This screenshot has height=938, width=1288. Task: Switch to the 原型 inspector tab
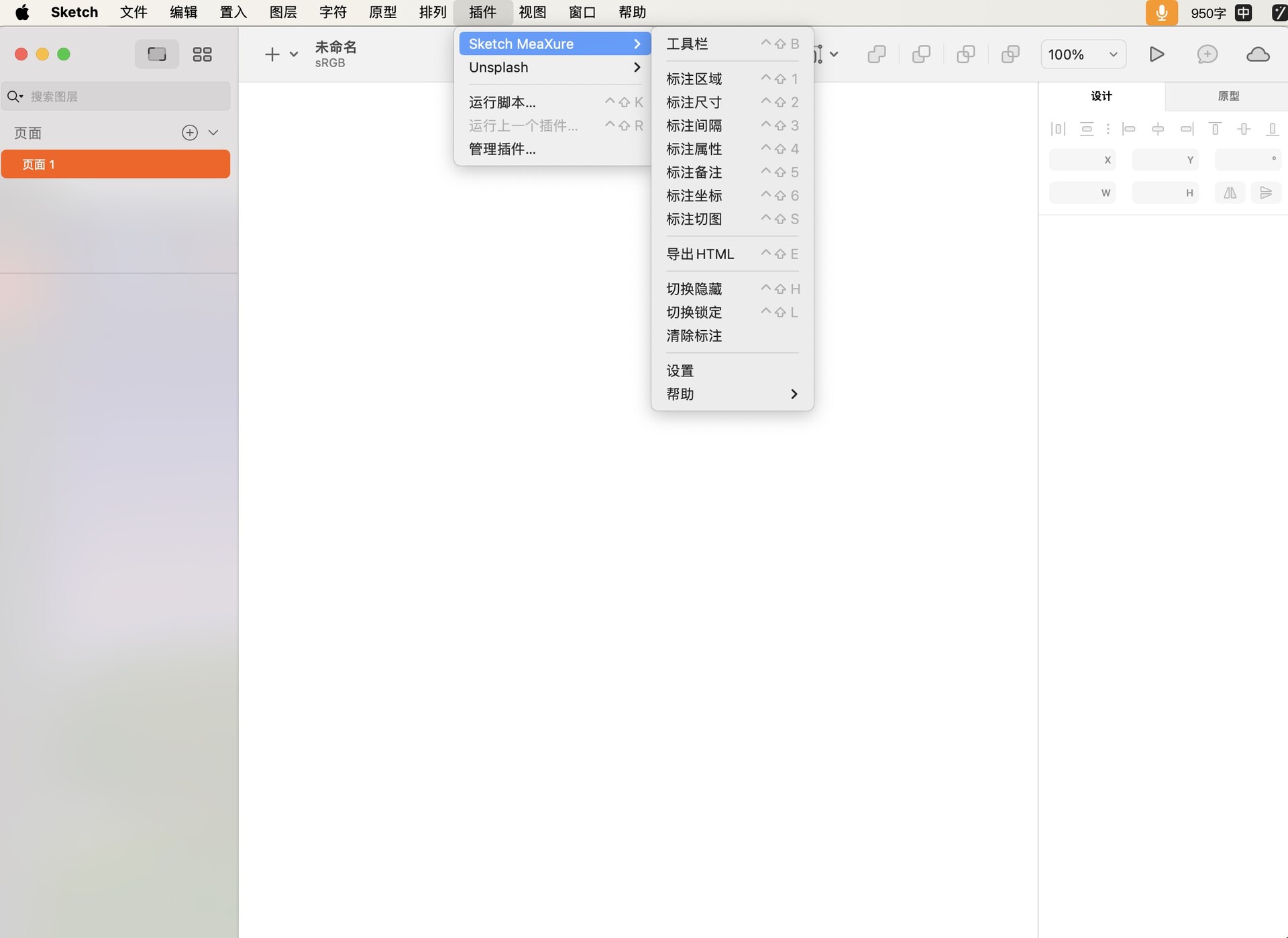coord(1228,96)
